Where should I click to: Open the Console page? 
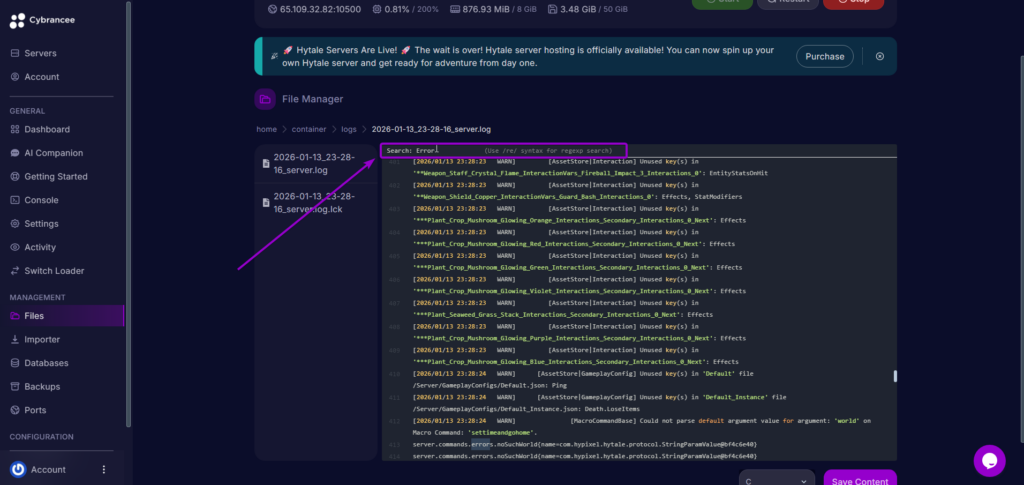coord(41,200)
